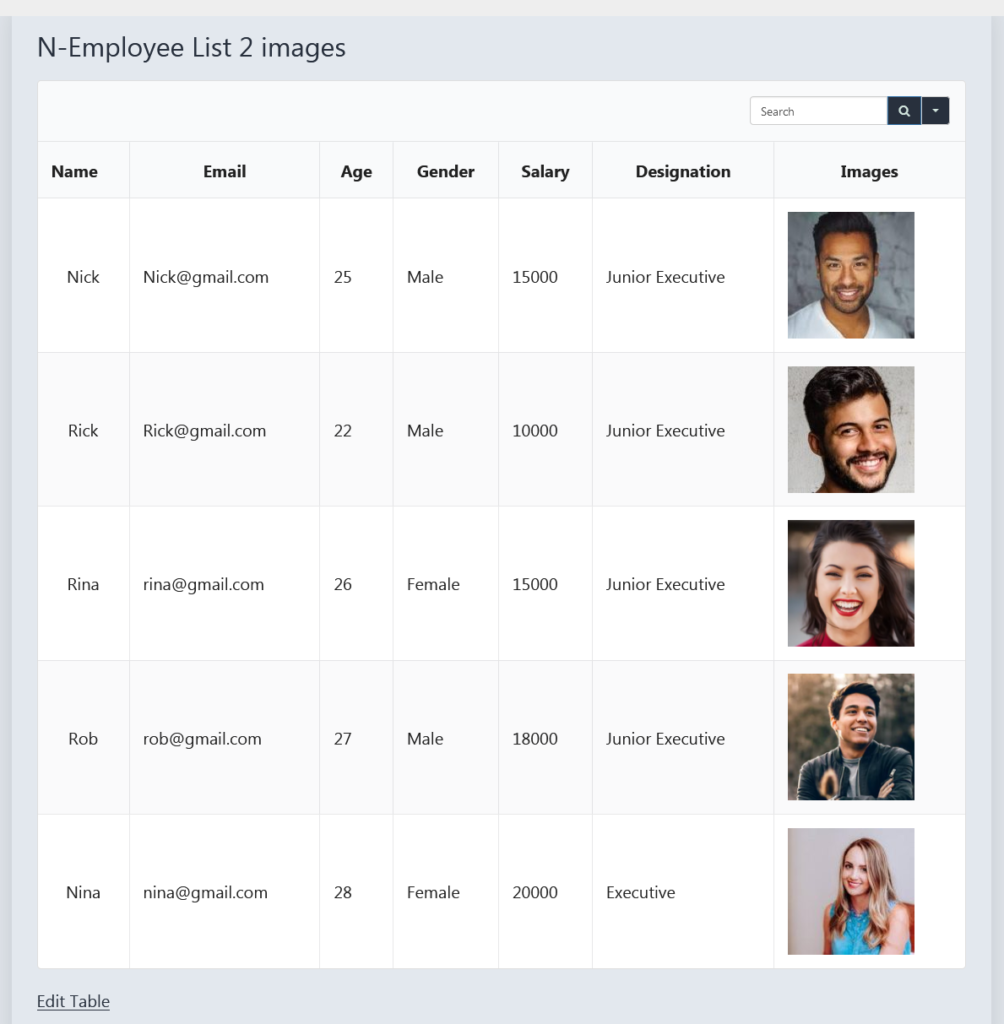Image resolution: width=1004 pixels, height=1024 pixels.
Task: Click Rob's salary value 18000
Action: (x=535, y=739)
